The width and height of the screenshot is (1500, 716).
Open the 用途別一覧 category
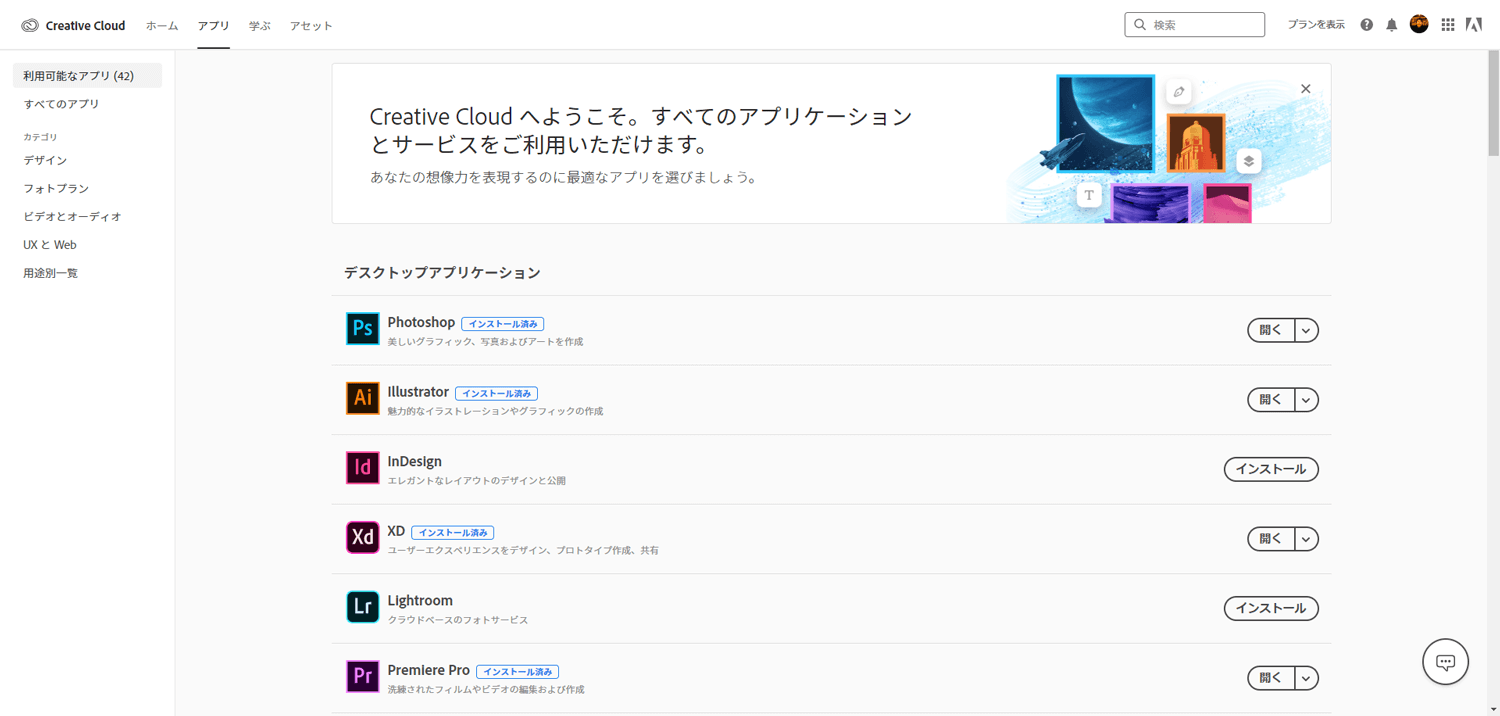point(51,272)
